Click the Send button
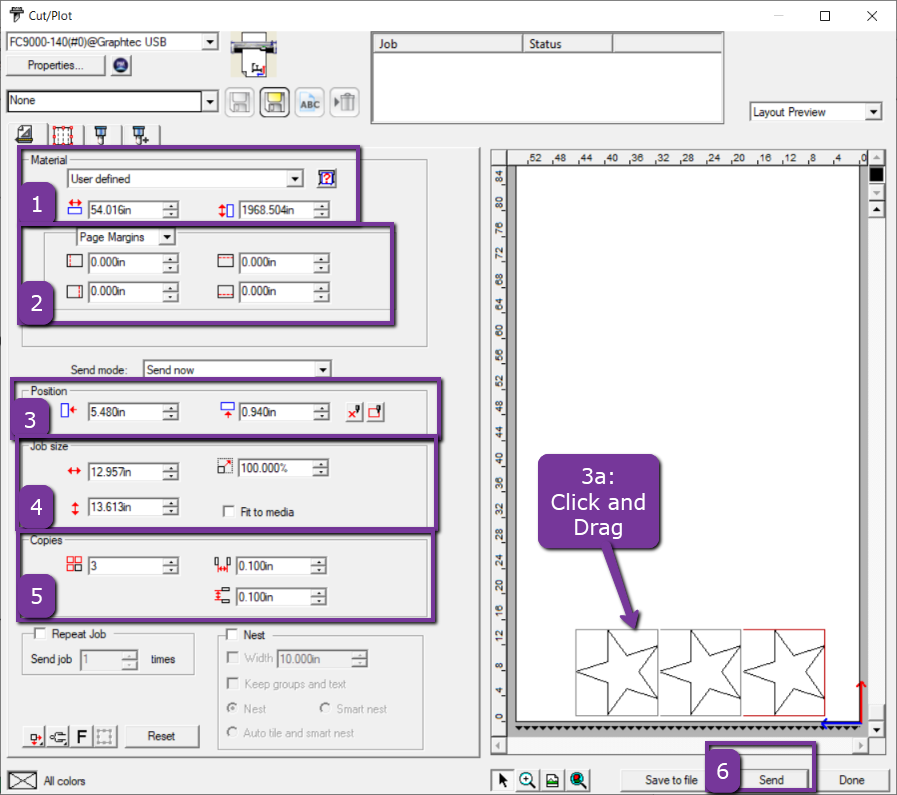Viewport: 897px width, 795px height. coord(771,780)
